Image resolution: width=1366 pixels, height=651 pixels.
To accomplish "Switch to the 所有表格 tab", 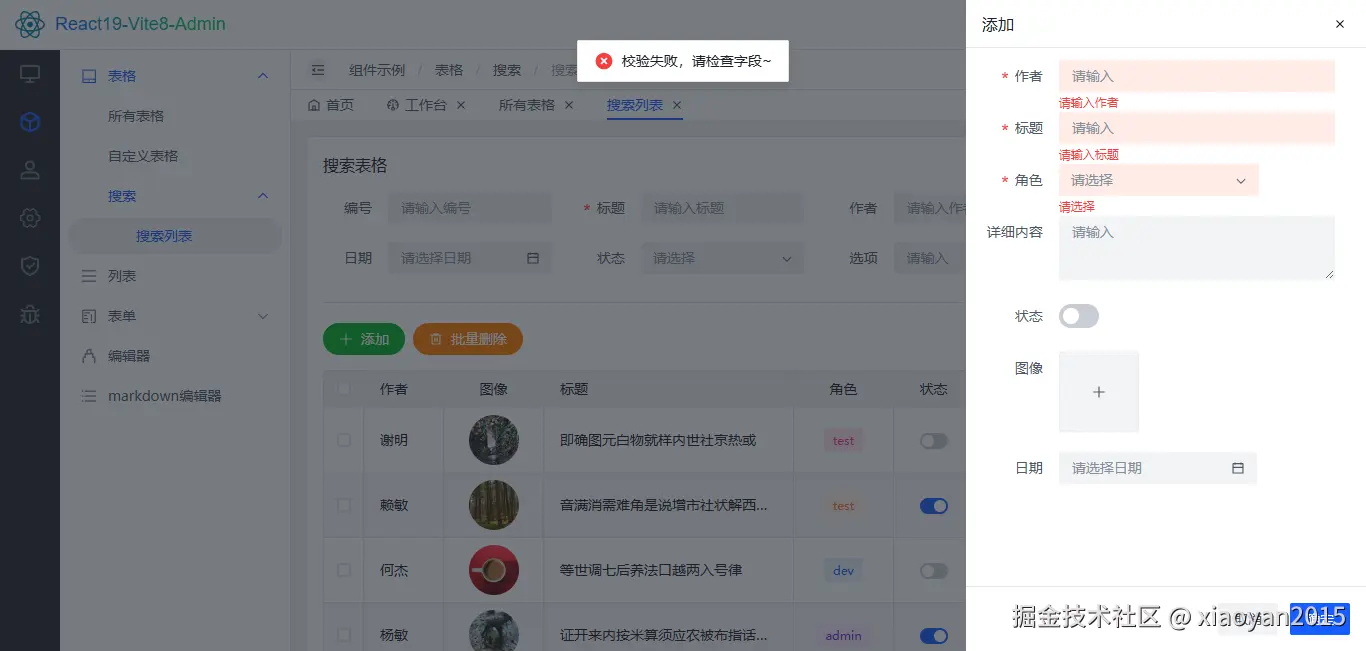I will coord(527,105).
